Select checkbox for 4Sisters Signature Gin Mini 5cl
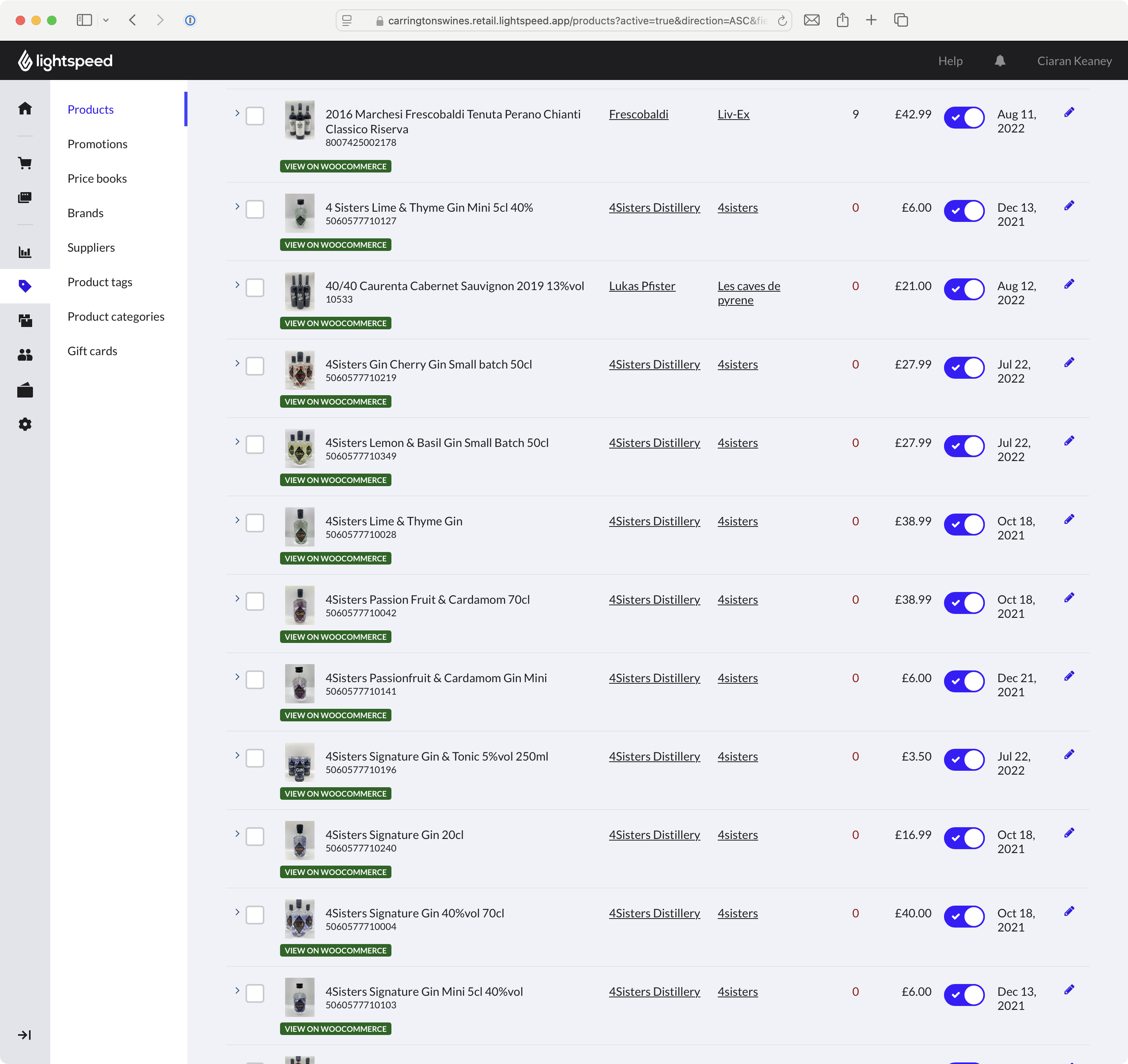This screenshot has height=1064, width=1128. click(x=255, y=993)
